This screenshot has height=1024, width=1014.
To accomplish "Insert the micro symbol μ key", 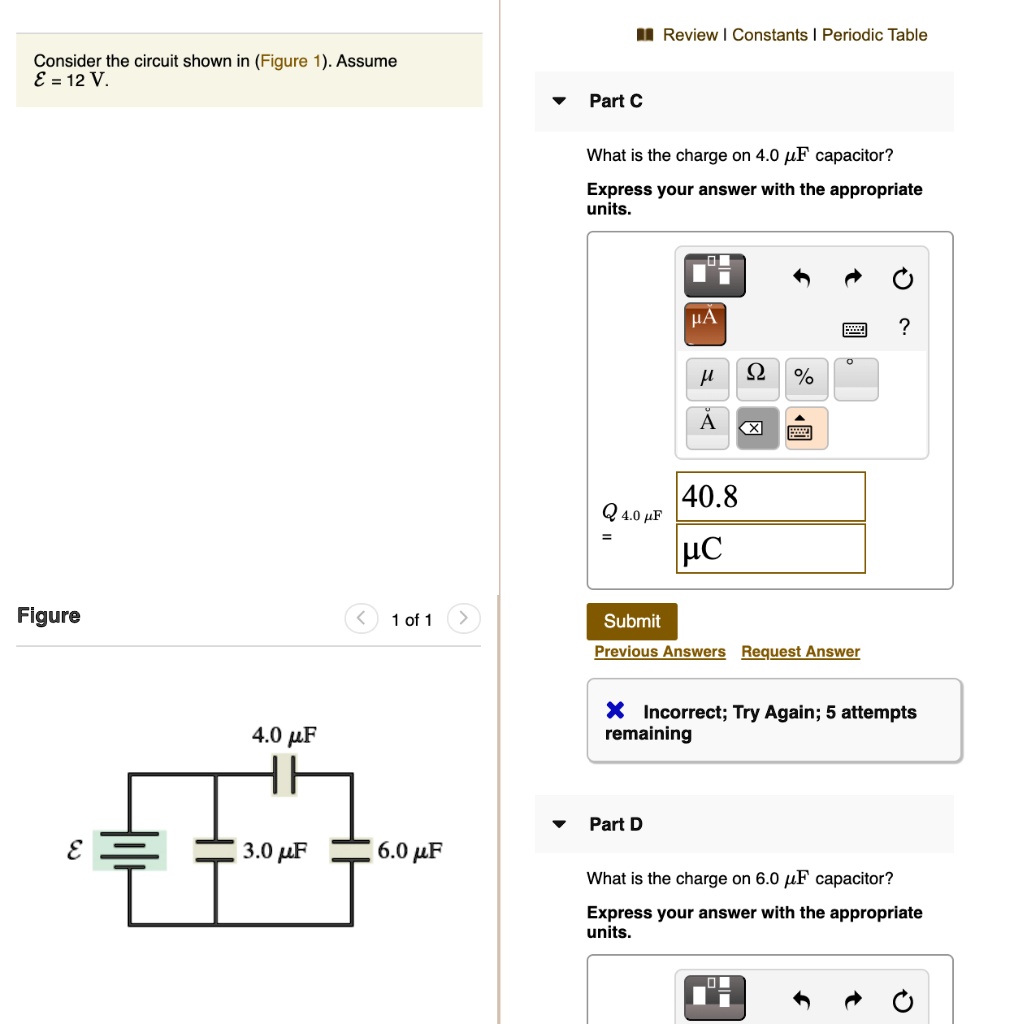I will [707, 378].
